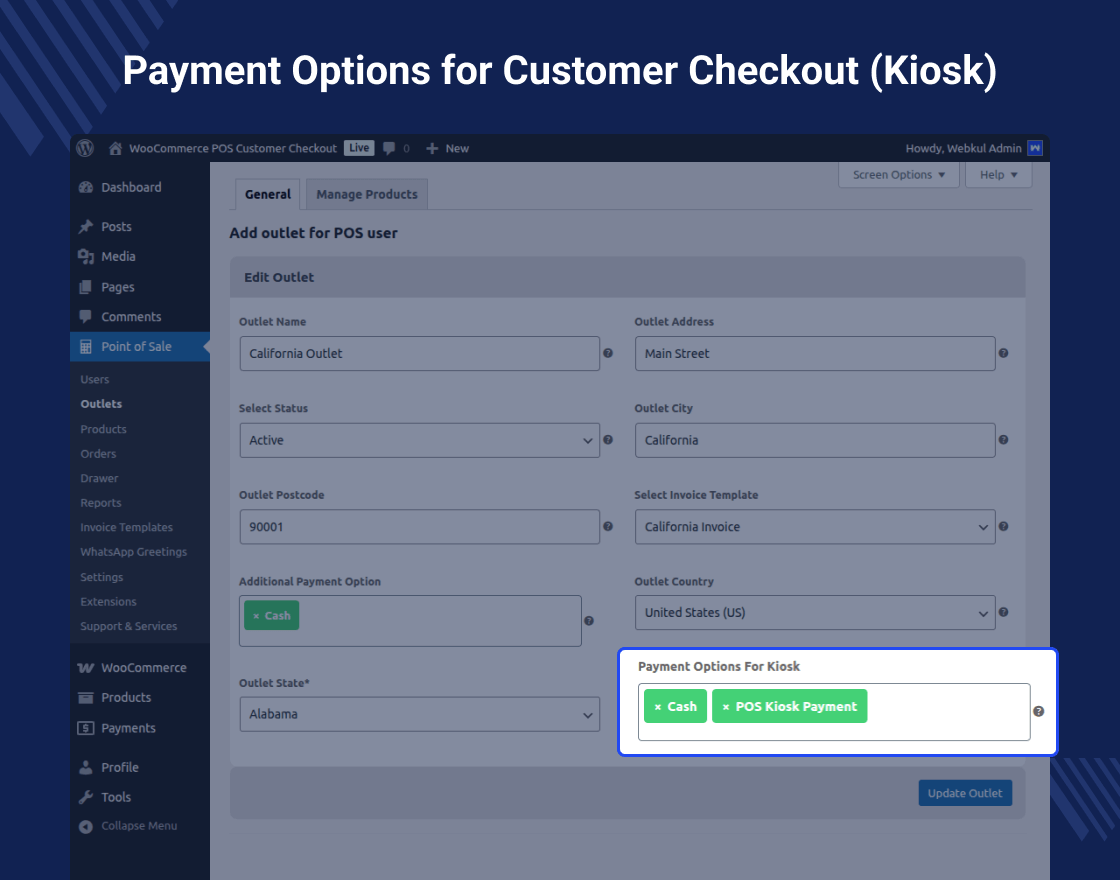Screen dimensions: 1120x880
Task: Open the comments bubble icon in the admin bar
Action: pos(389,149)
